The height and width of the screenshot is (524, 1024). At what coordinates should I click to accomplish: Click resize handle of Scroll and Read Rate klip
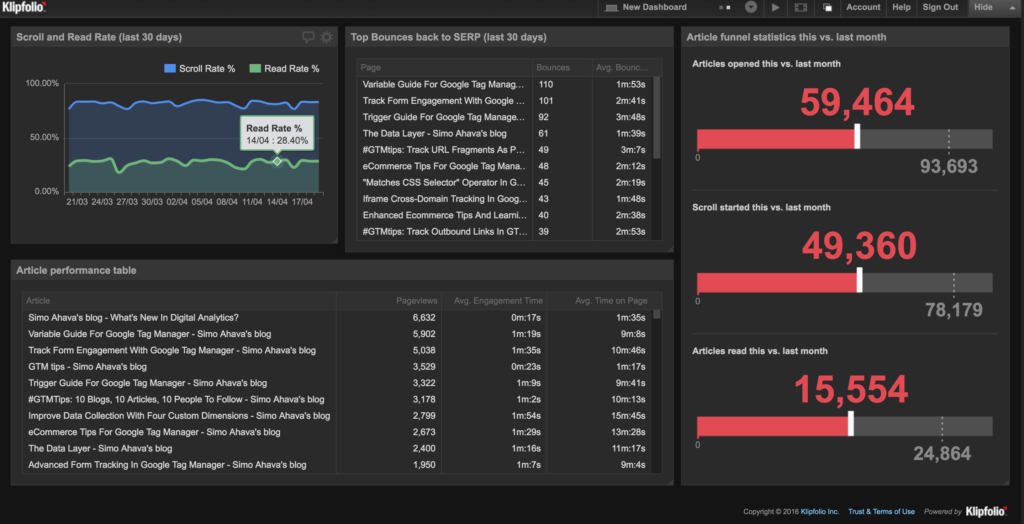point(335,241)
